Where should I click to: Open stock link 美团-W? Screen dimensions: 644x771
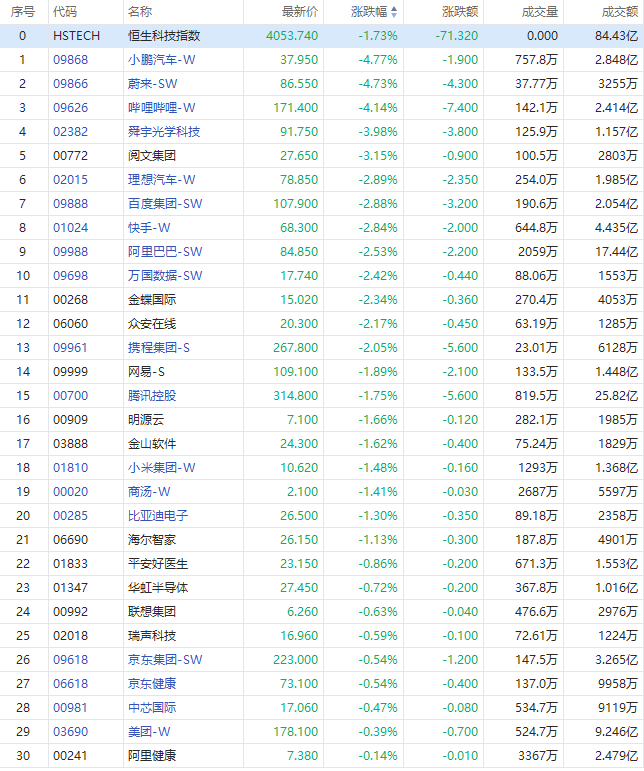click(149, 732)
